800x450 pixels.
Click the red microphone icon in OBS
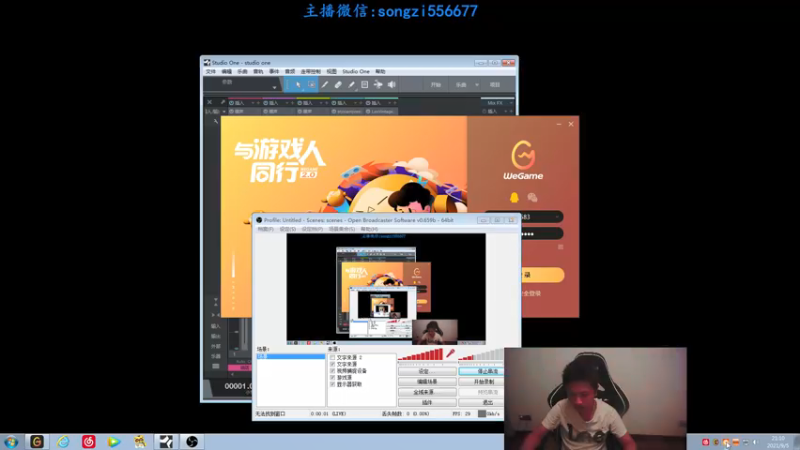(x=451, y=353)
